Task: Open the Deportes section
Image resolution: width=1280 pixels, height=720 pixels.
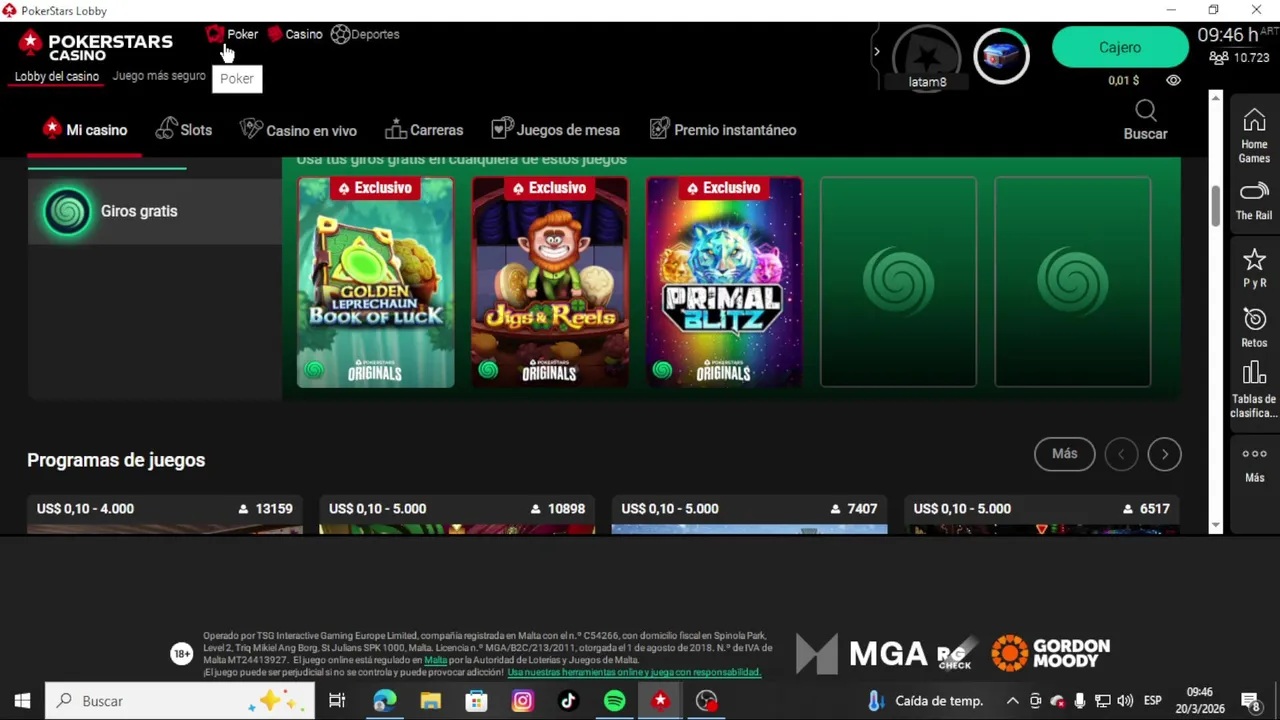Action: pos(365,34)
